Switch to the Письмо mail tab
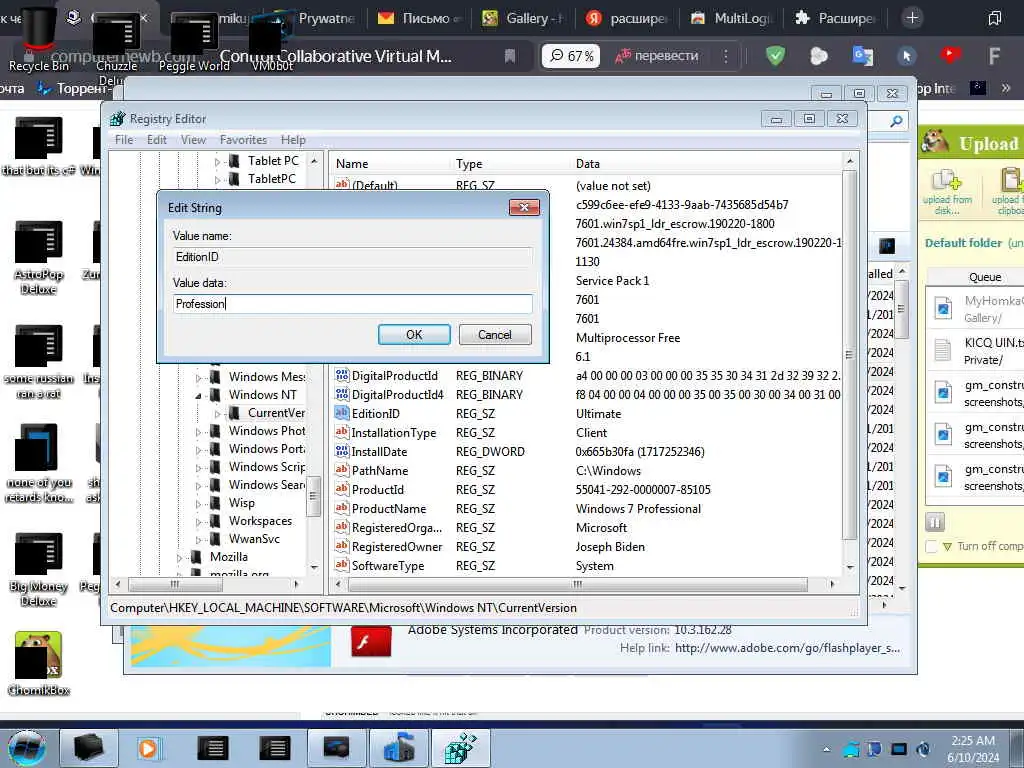The height and width of the screenshot is (768, 1024). pos(419,18)
